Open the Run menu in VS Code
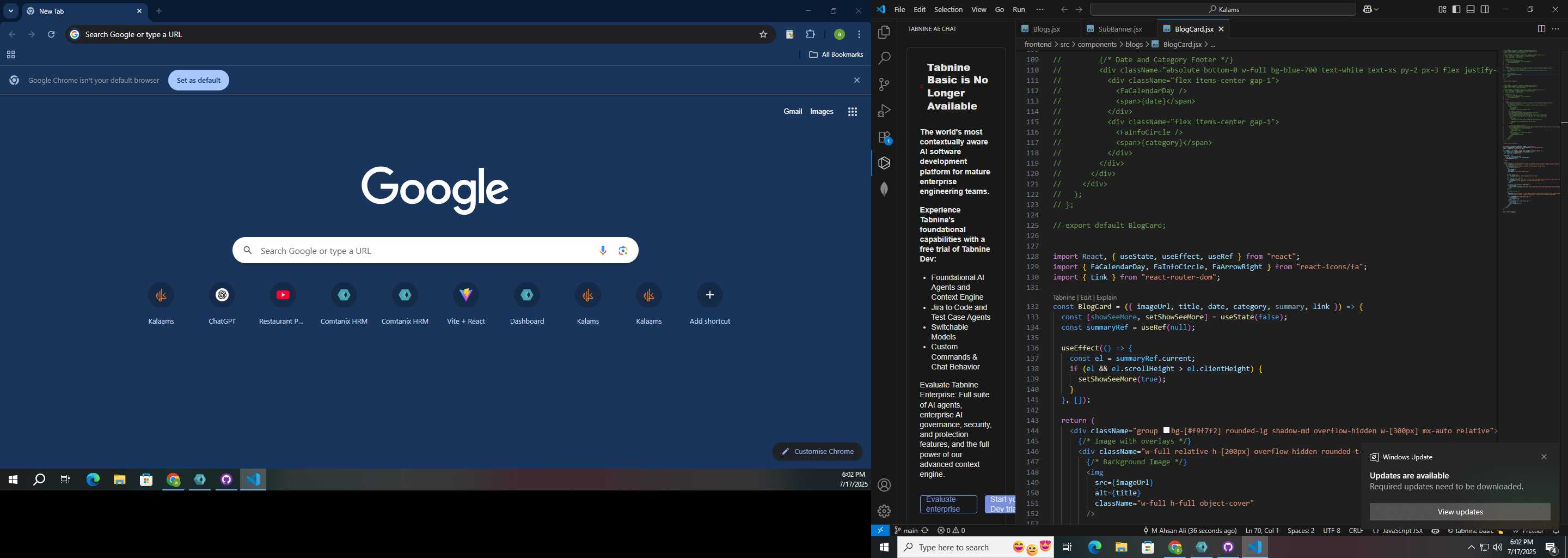Screen dimensions: 1568x558 point(1018,10)
